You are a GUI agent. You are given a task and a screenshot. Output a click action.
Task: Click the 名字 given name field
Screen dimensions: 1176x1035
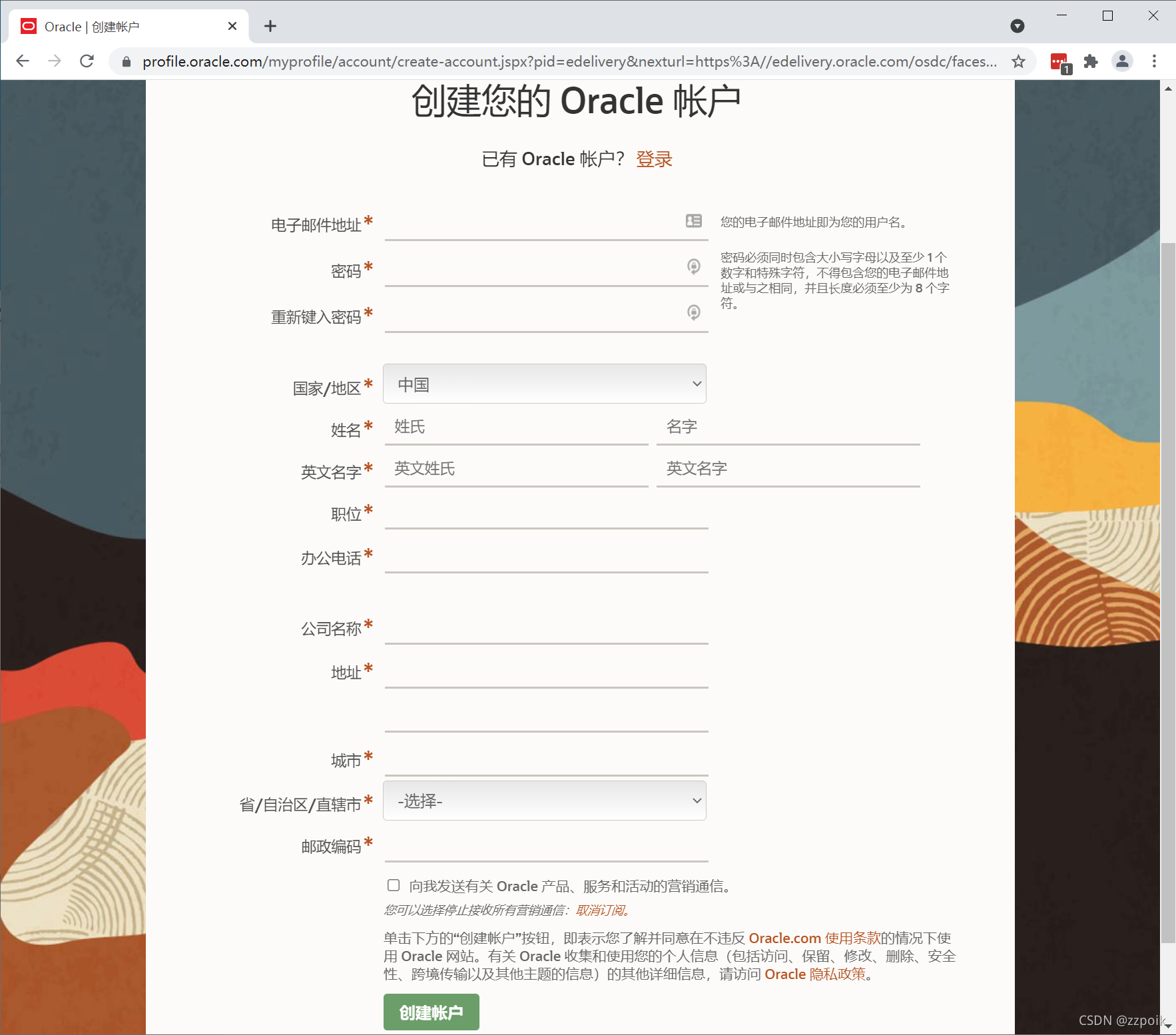pyautogui.click(x=788, y=427)
